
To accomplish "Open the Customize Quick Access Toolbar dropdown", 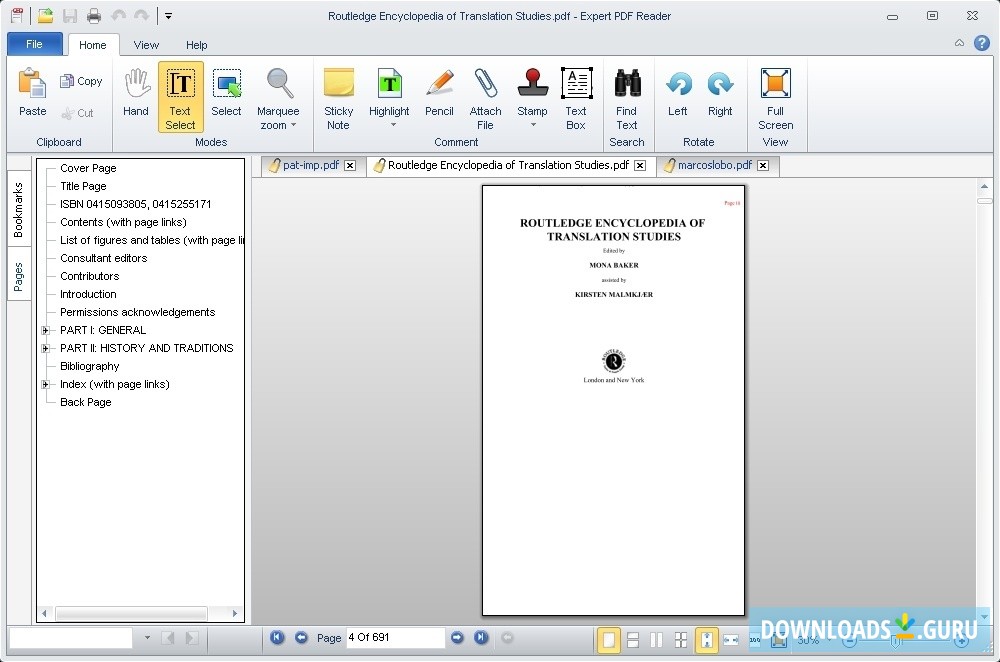I will (168, 16).
